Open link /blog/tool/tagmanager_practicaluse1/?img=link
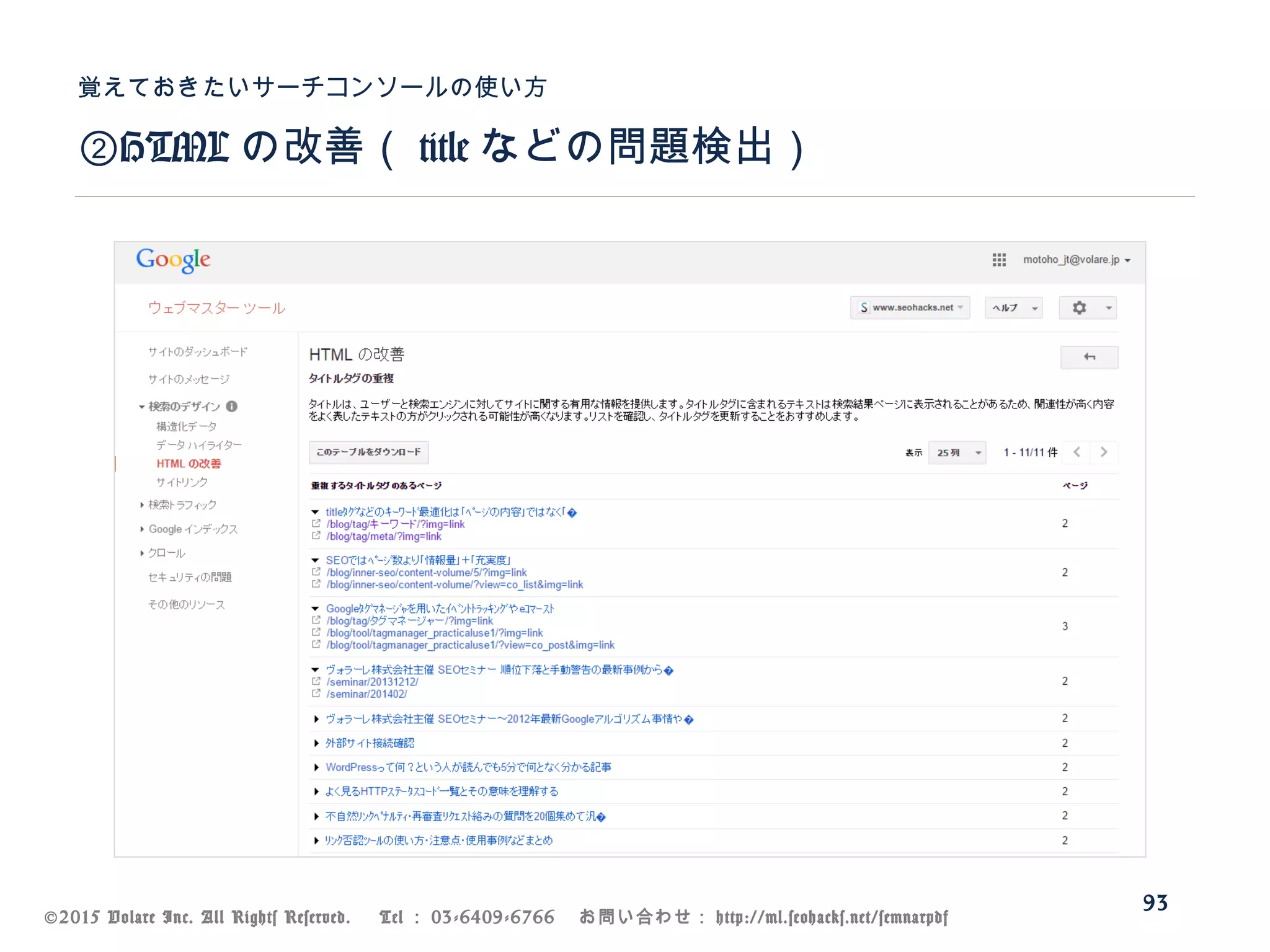The image size is (1270, 952). coord(434,633)
